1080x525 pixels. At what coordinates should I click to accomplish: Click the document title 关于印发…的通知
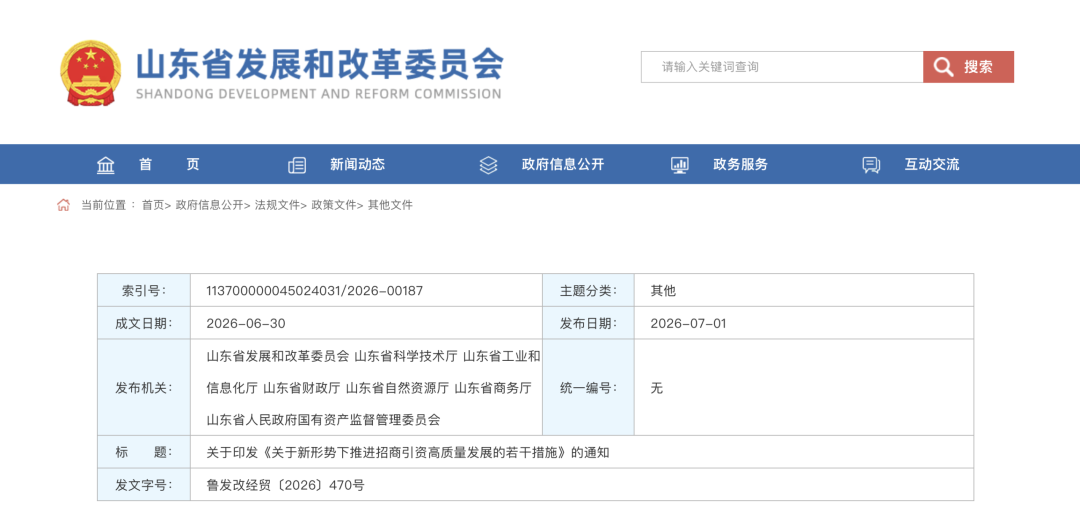coord(408,453)
